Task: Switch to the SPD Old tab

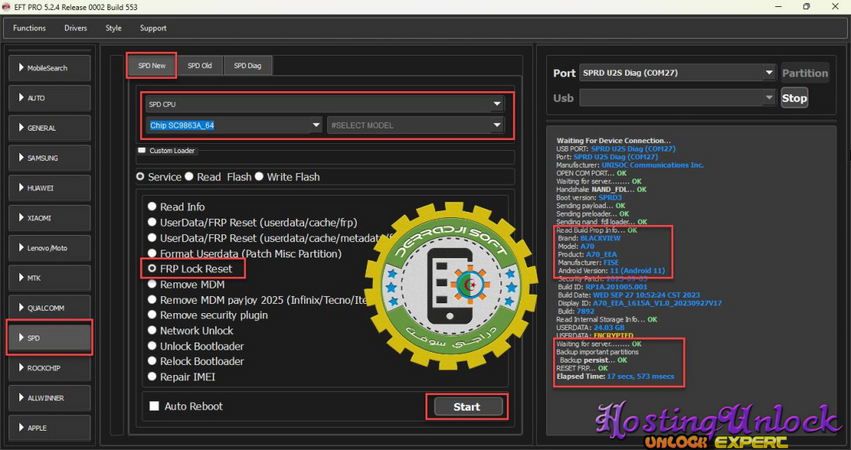Action: pyautogui.click(x=200, y=66)
